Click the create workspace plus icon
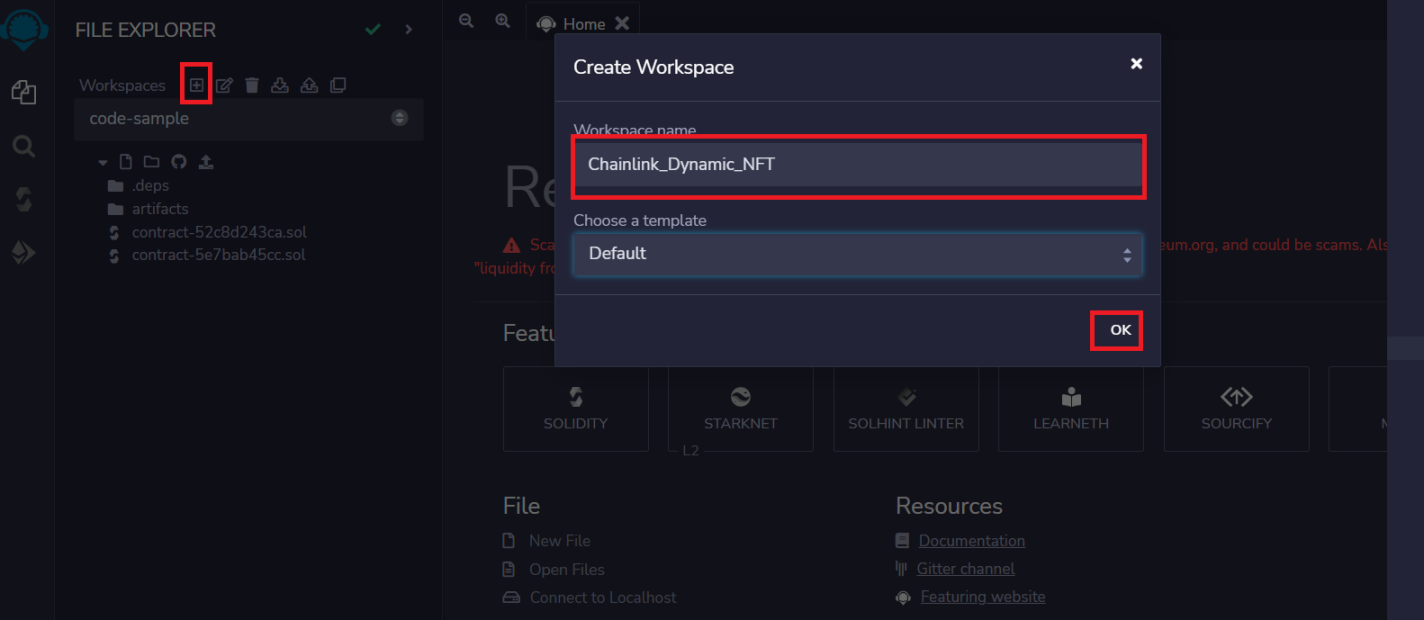The image size is (1424, 620). point(196,85)
